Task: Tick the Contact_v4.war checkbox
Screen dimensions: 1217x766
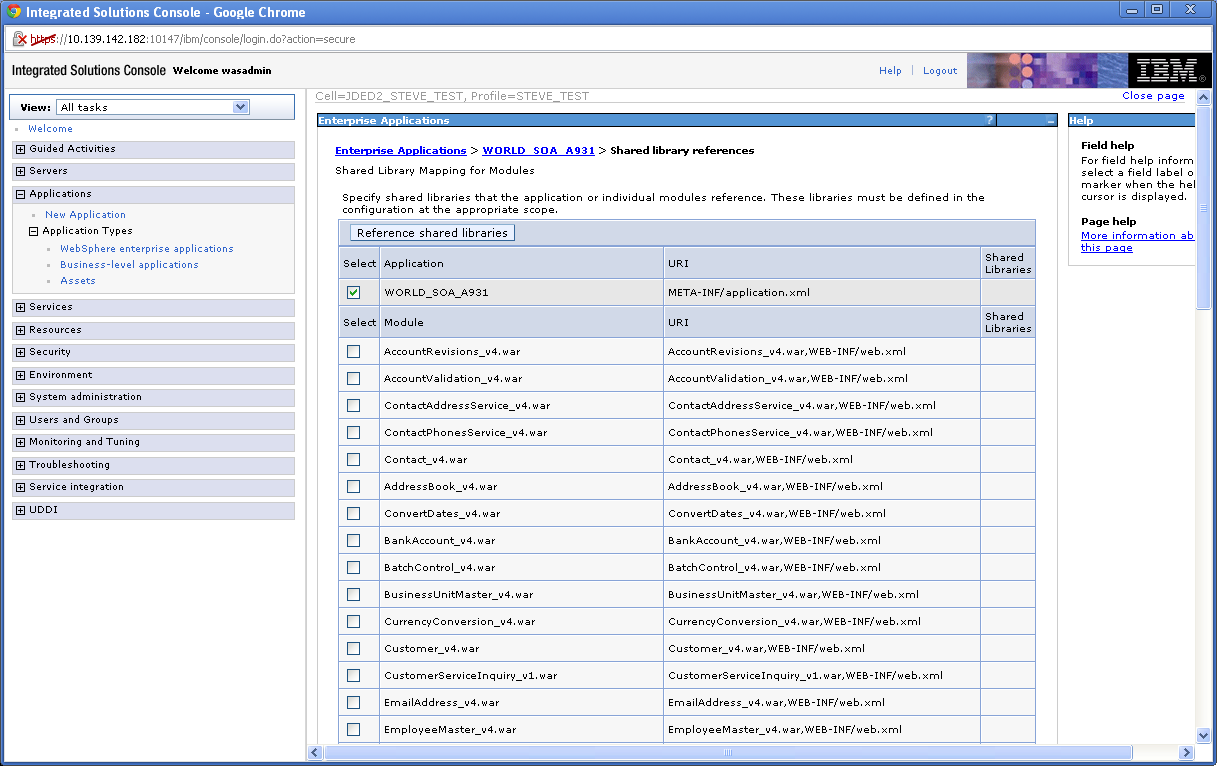Action: click(353, 460)
